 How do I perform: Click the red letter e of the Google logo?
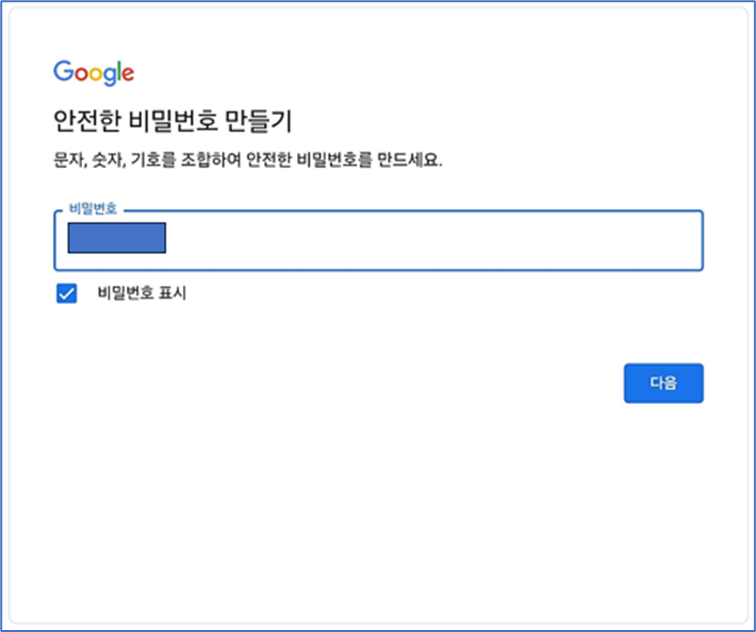[x=128, y=74]
